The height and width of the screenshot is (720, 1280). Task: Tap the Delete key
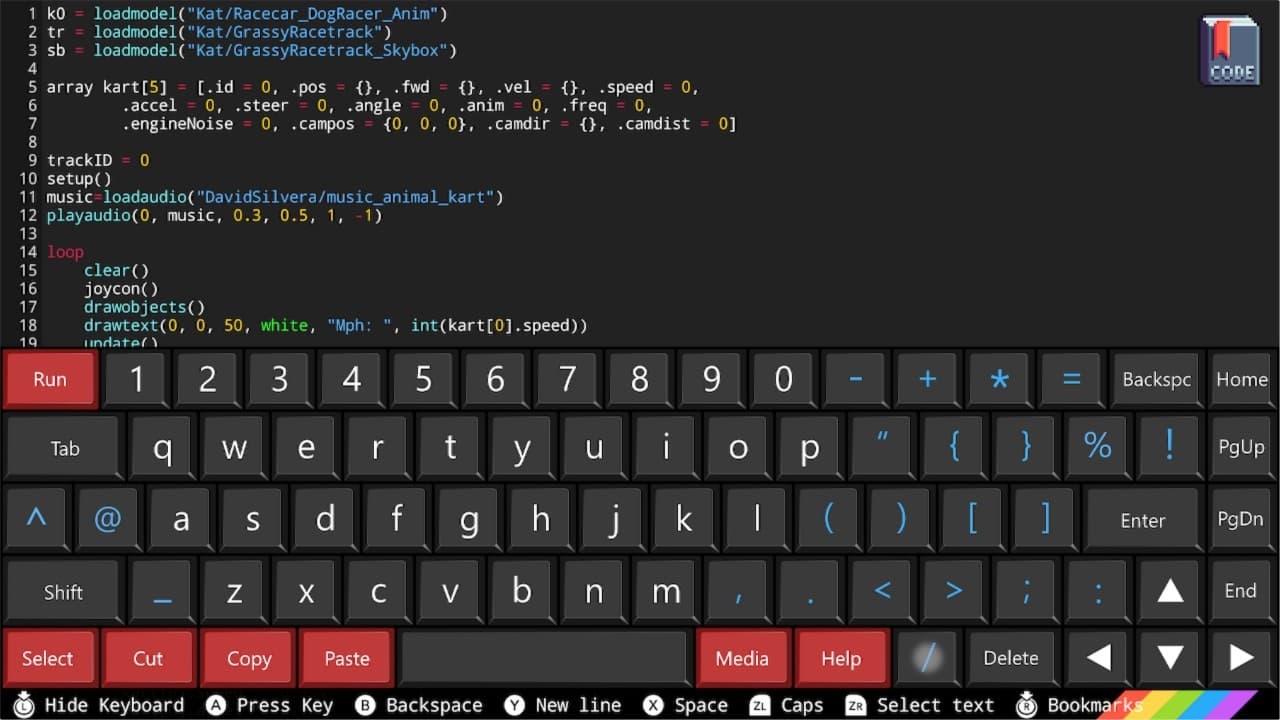[1011, 657]
